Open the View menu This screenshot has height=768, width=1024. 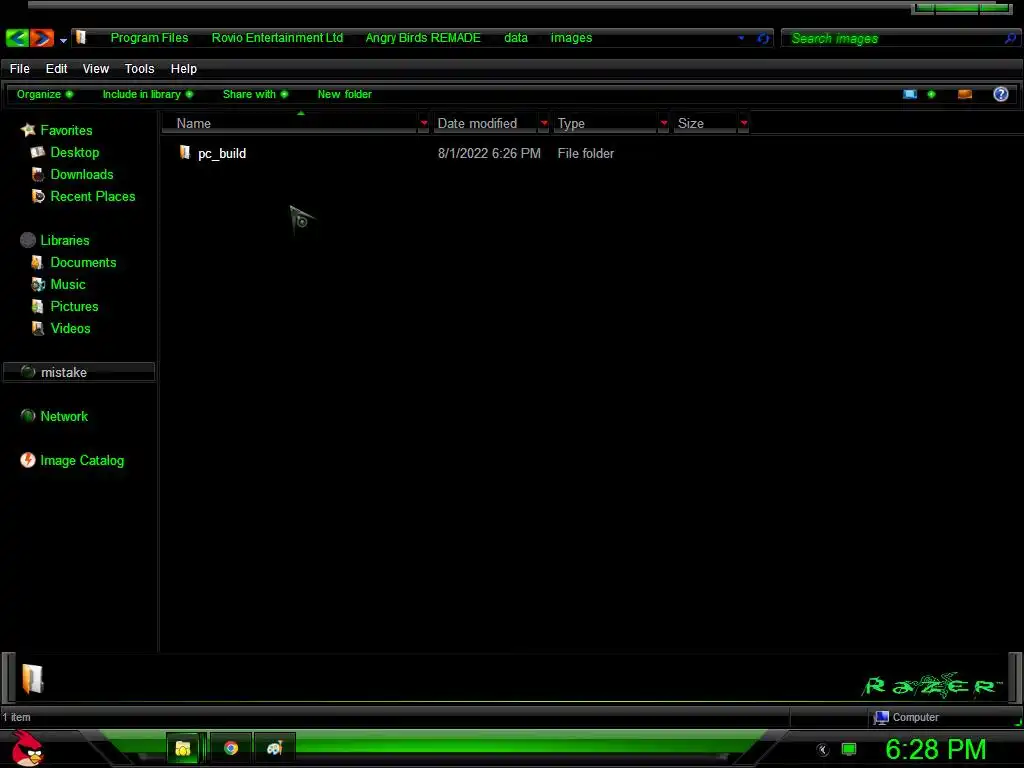point(95,69)
